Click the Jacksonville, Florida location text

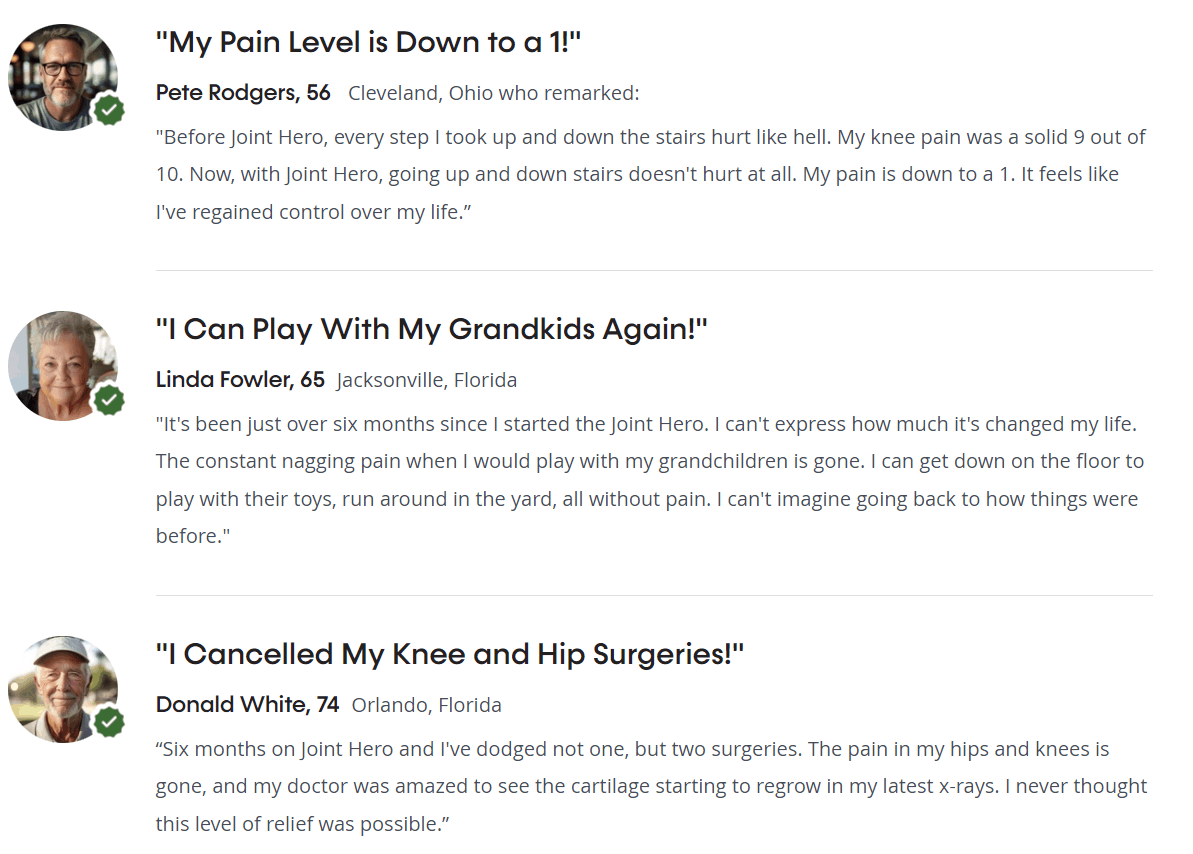tap(427, 380)
